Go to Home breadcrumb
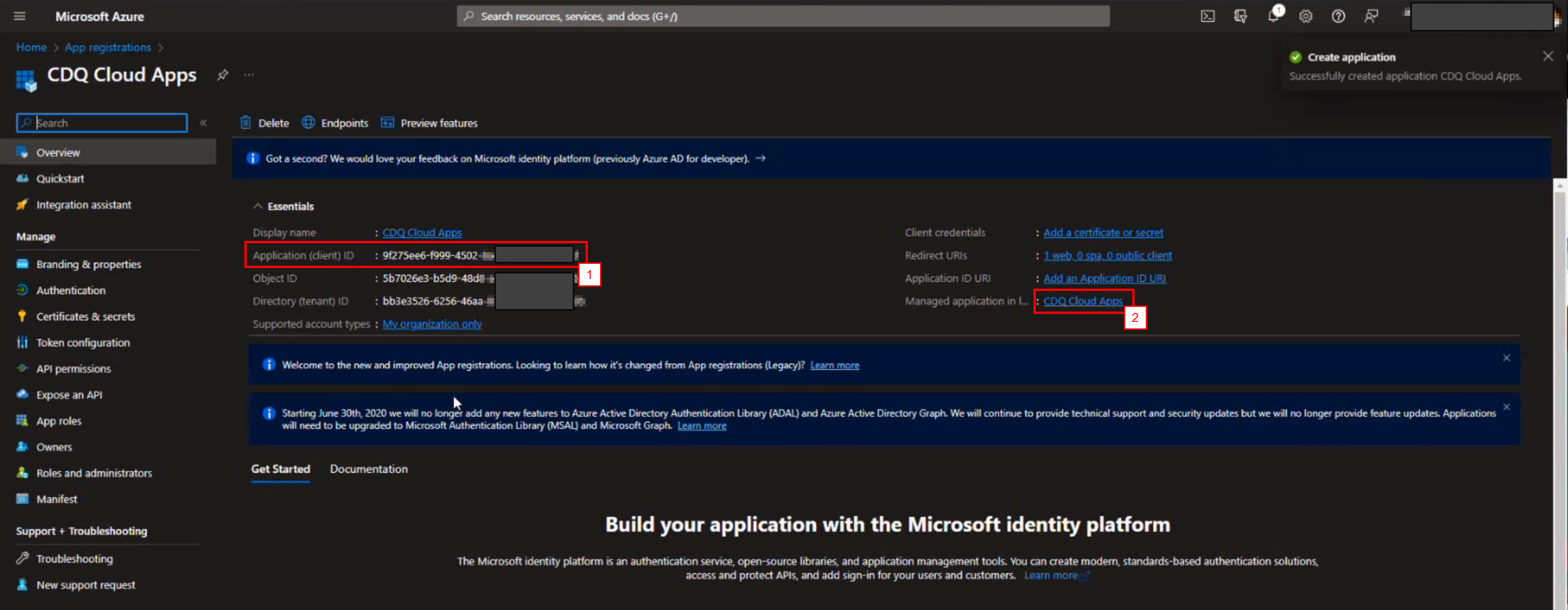The width and height of the screenshot is (1568, 610). pyautogui.click(x=31, y=47)
